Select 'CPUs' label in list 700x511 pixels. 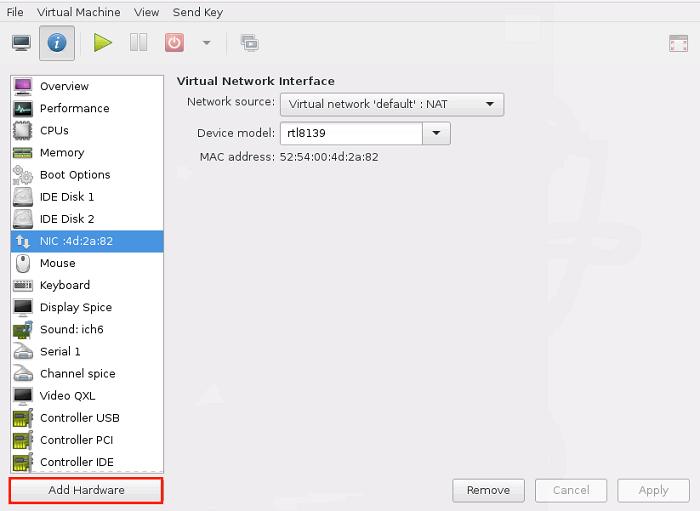pyautogui.click(x=54, y=130)
